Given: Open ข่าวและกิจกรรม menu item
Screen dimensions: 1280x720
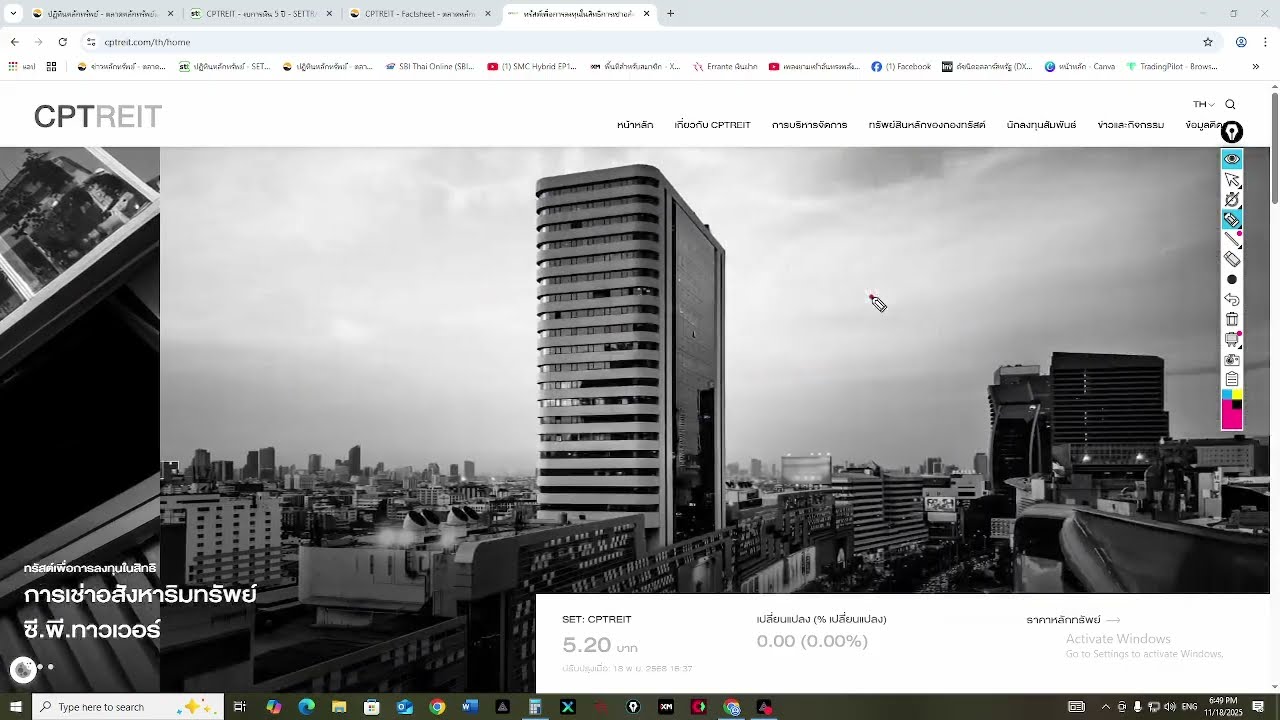Looking at the screenshot, I should tap(1130, 125).
